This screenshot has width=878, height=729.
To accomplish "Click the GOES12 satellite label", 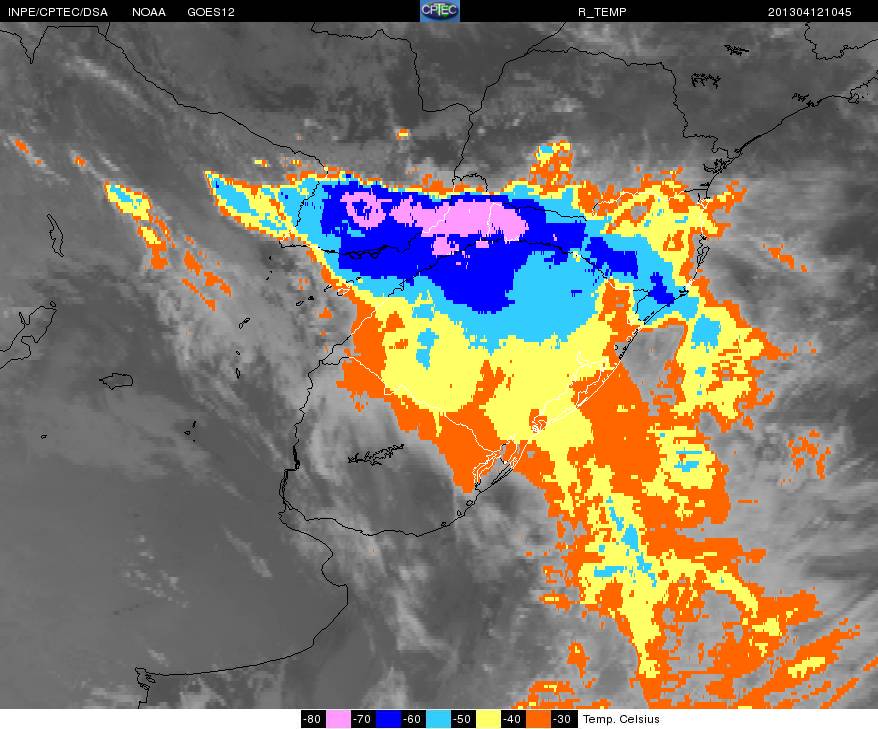I will 211,12.
